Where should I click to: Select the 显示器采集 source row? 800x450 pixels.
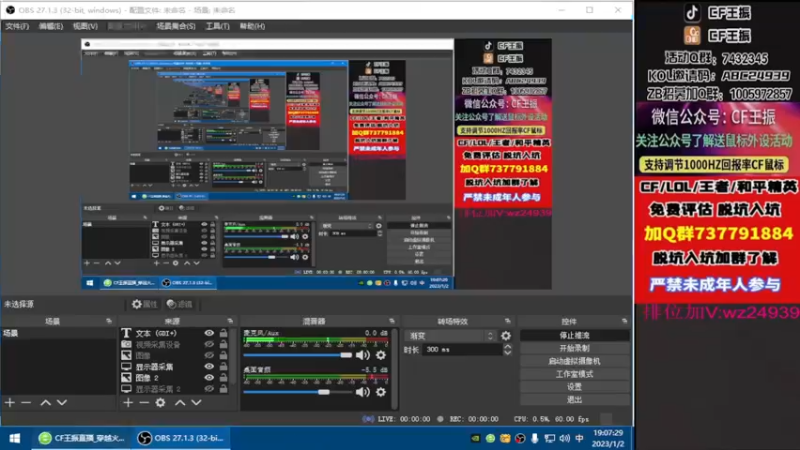click(x=174, y=366)
